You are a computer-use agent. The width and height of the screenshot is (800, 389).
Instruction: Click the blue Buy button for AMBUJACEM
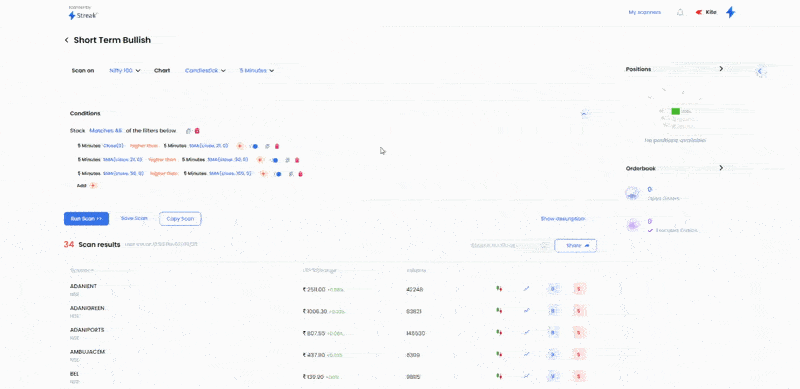(x=553, y=354)
